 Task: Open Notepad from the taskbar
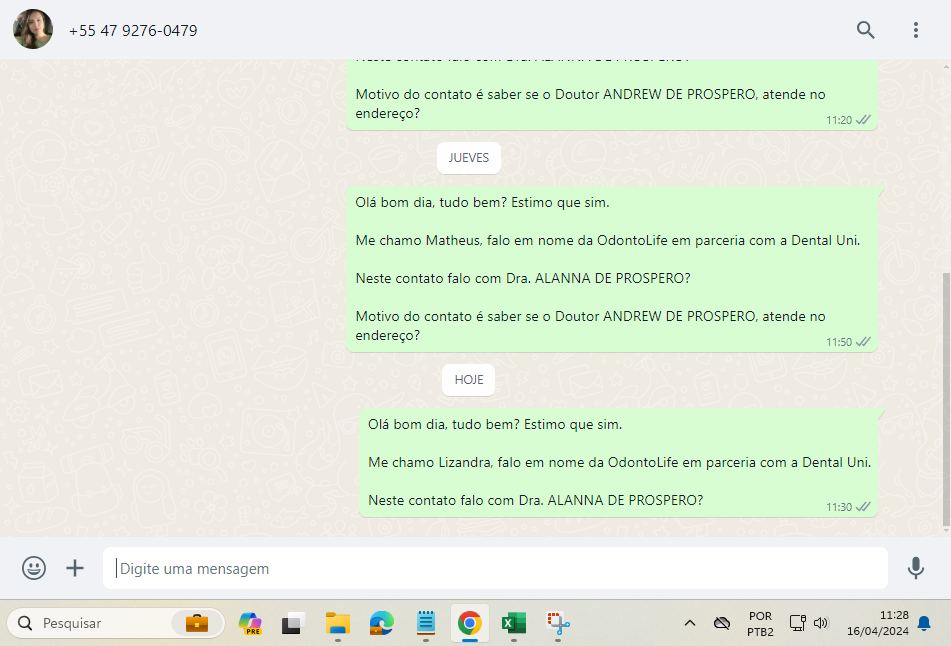[426, 623]
